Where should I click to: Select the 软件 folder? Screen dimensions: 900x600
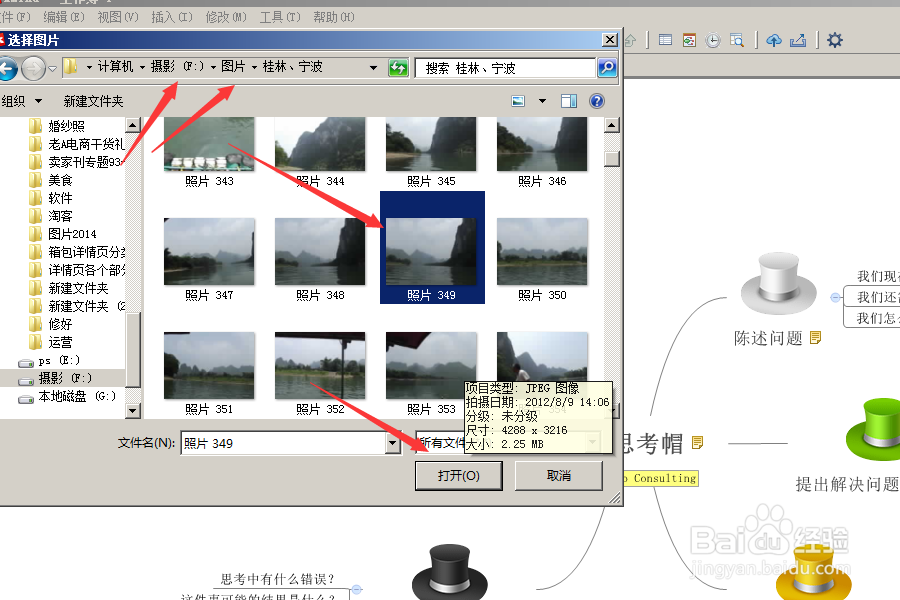(x=51, y=198)
